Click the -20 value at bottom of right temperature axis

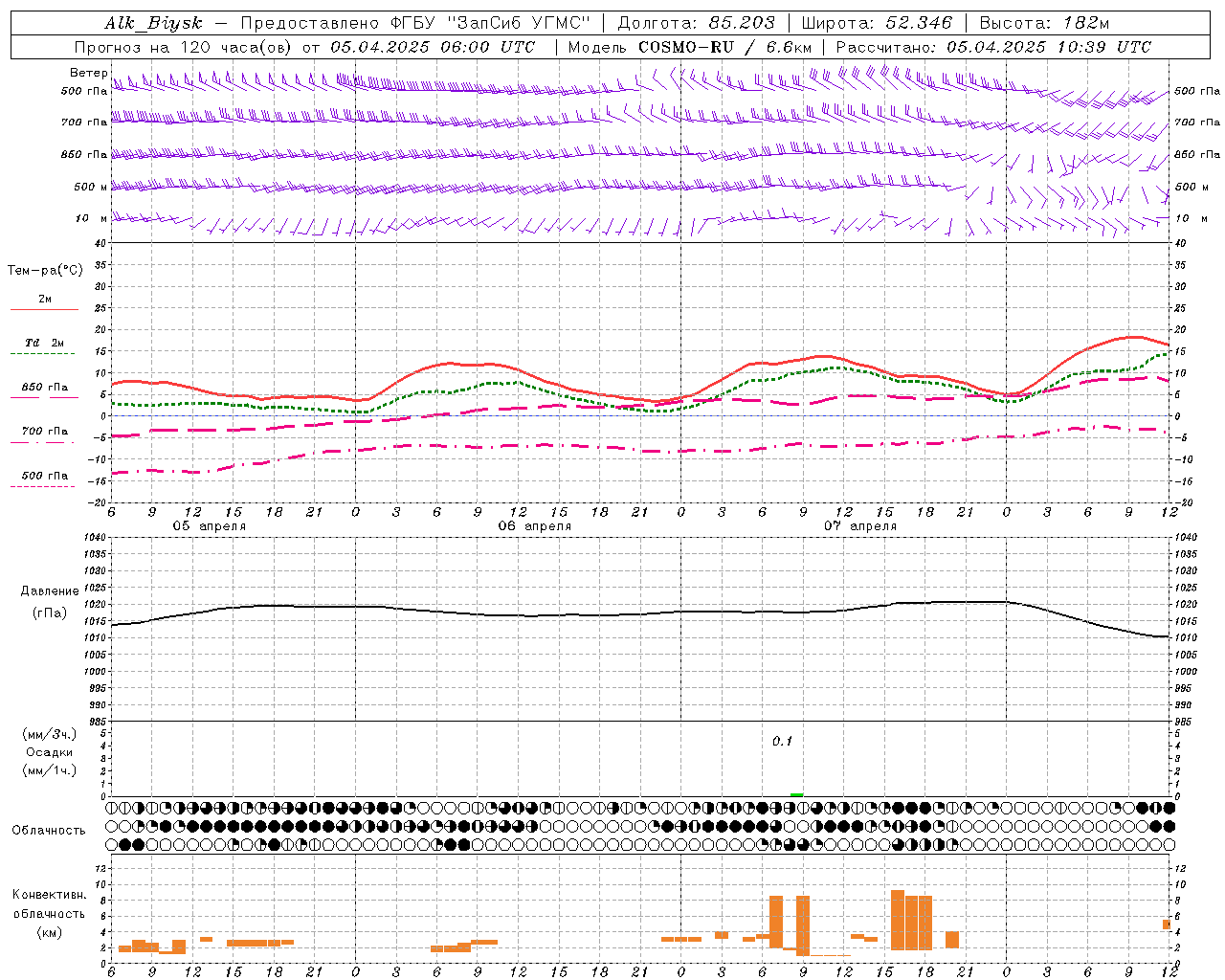(1182, 503)
